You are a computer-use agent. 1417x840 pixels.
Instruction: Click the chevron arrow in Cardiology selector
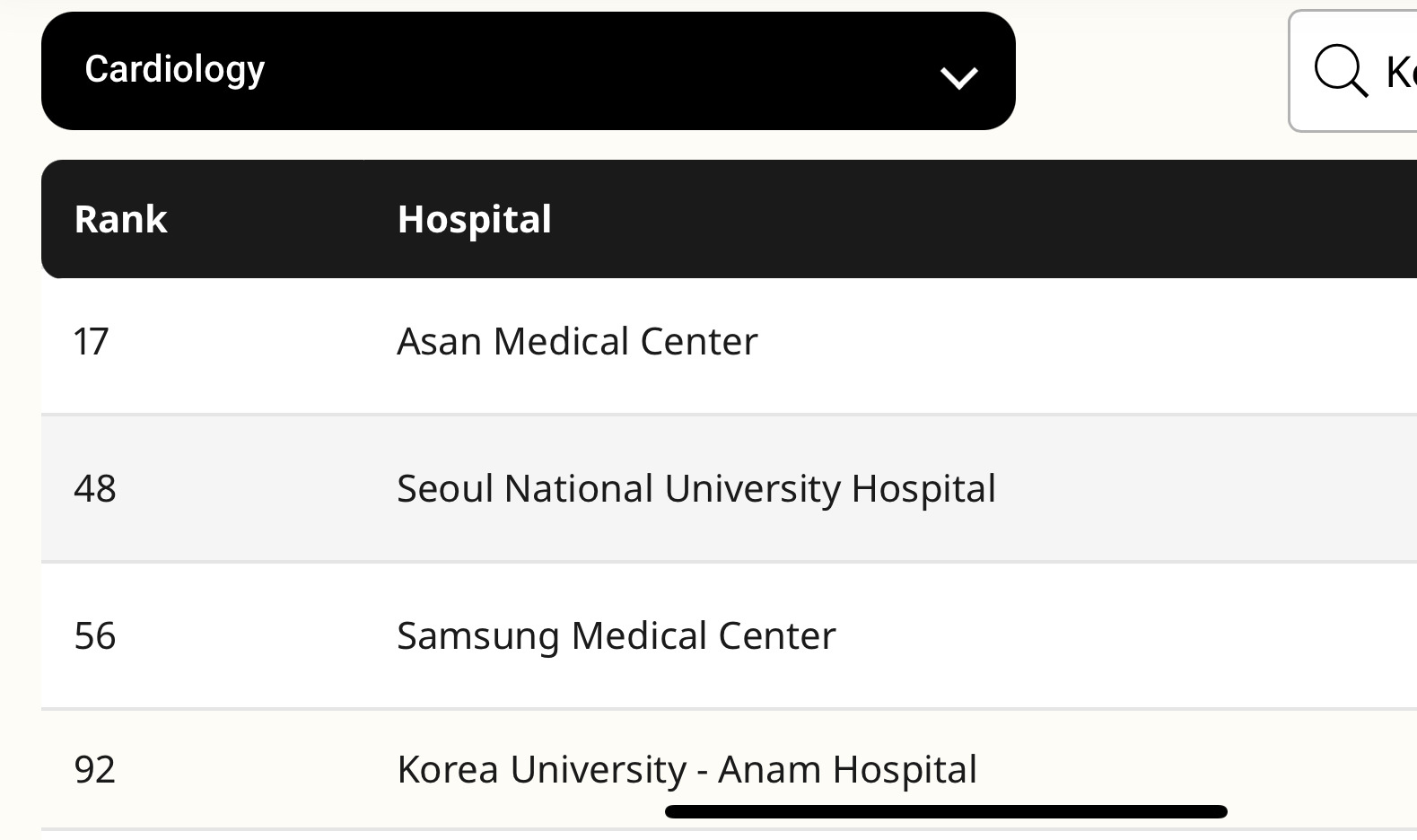coord(958,77)
